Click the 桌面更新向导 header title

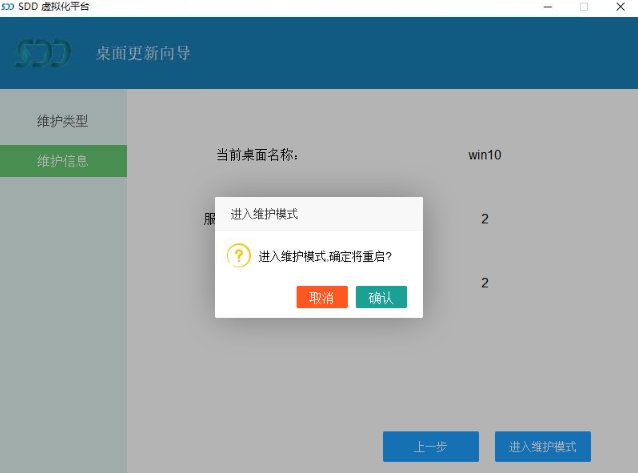click(x=143, y=53)
